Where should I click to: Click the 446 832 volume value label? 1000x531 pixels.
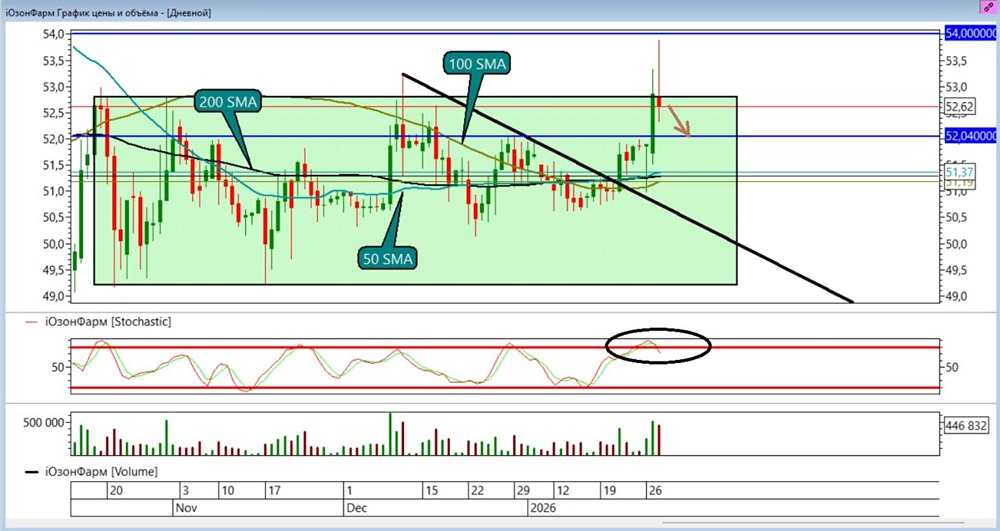click(966, 425)
